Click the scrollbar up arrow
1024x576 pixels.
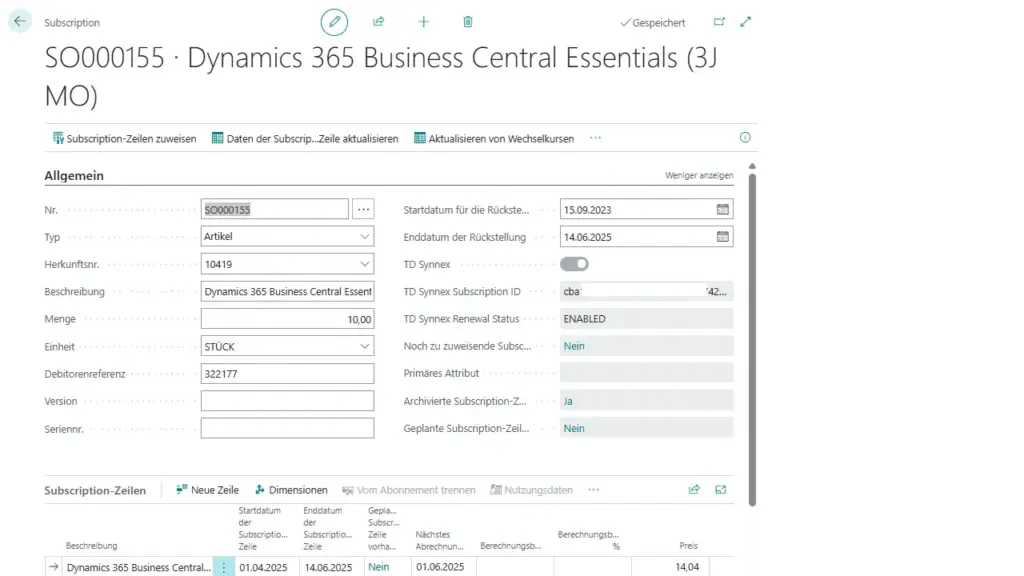(752, 166)
